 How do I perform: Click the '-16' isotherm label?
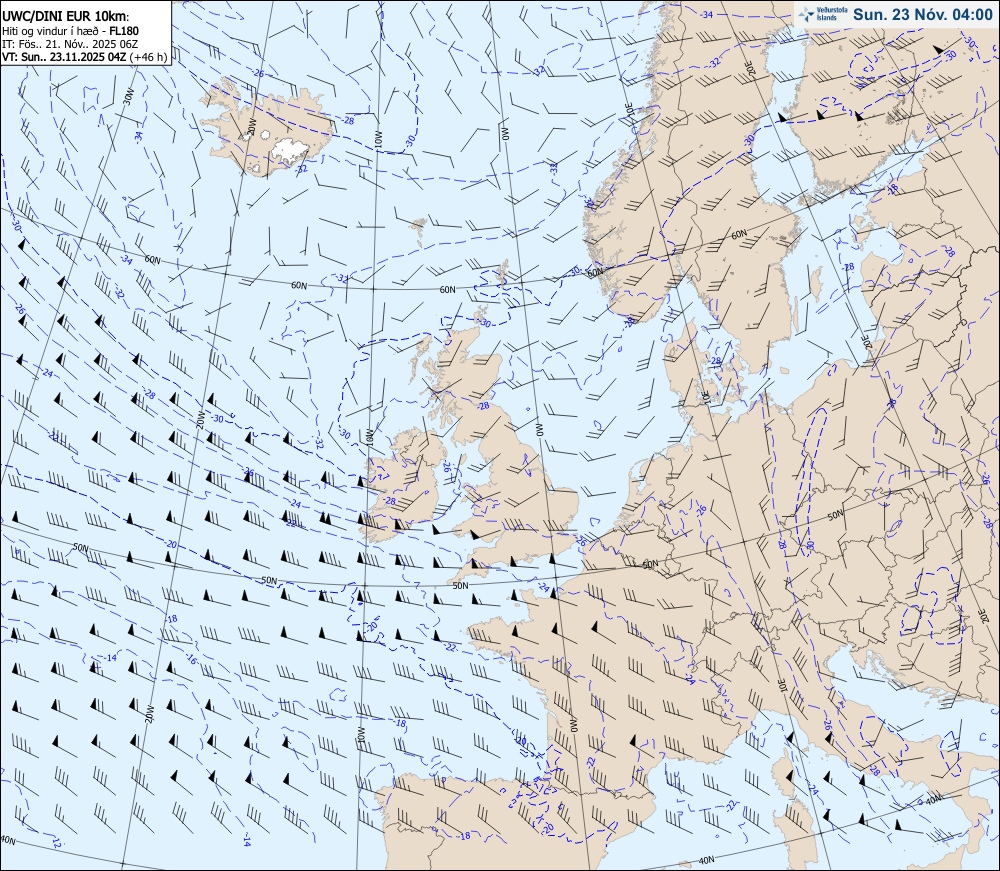pos(191,660)
